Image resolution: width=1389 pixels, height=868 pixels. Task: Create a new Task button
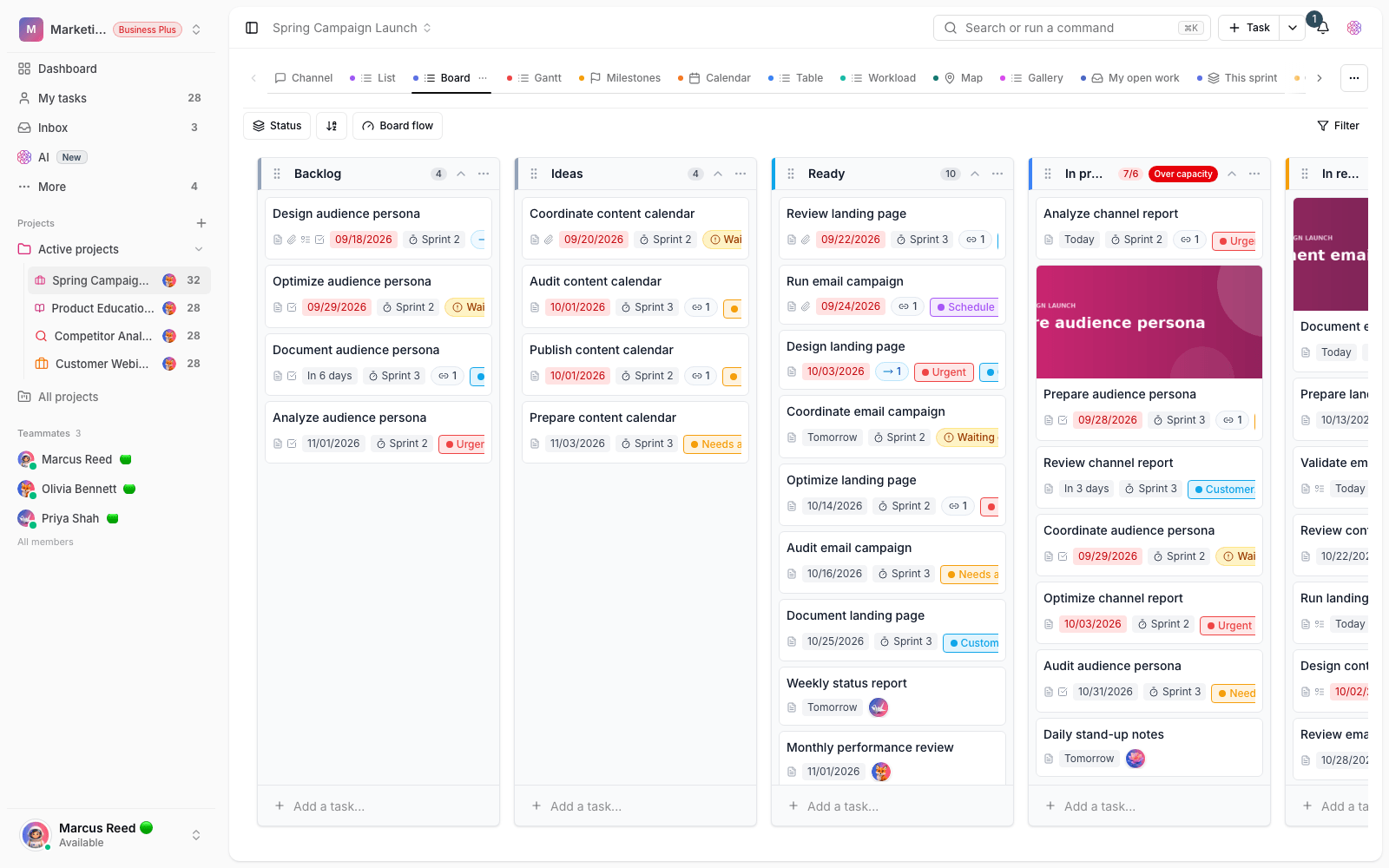(x=1250, y=28)
